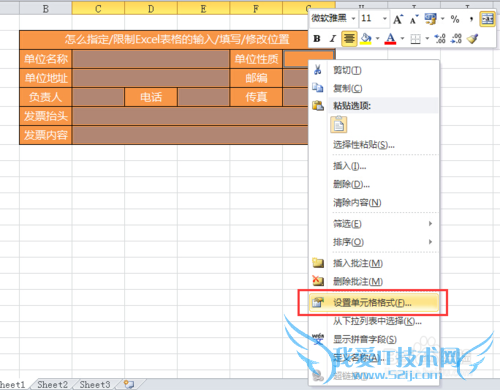
Task: Decrease decimal places in mini toolbar
Action: tap(456, 39)
